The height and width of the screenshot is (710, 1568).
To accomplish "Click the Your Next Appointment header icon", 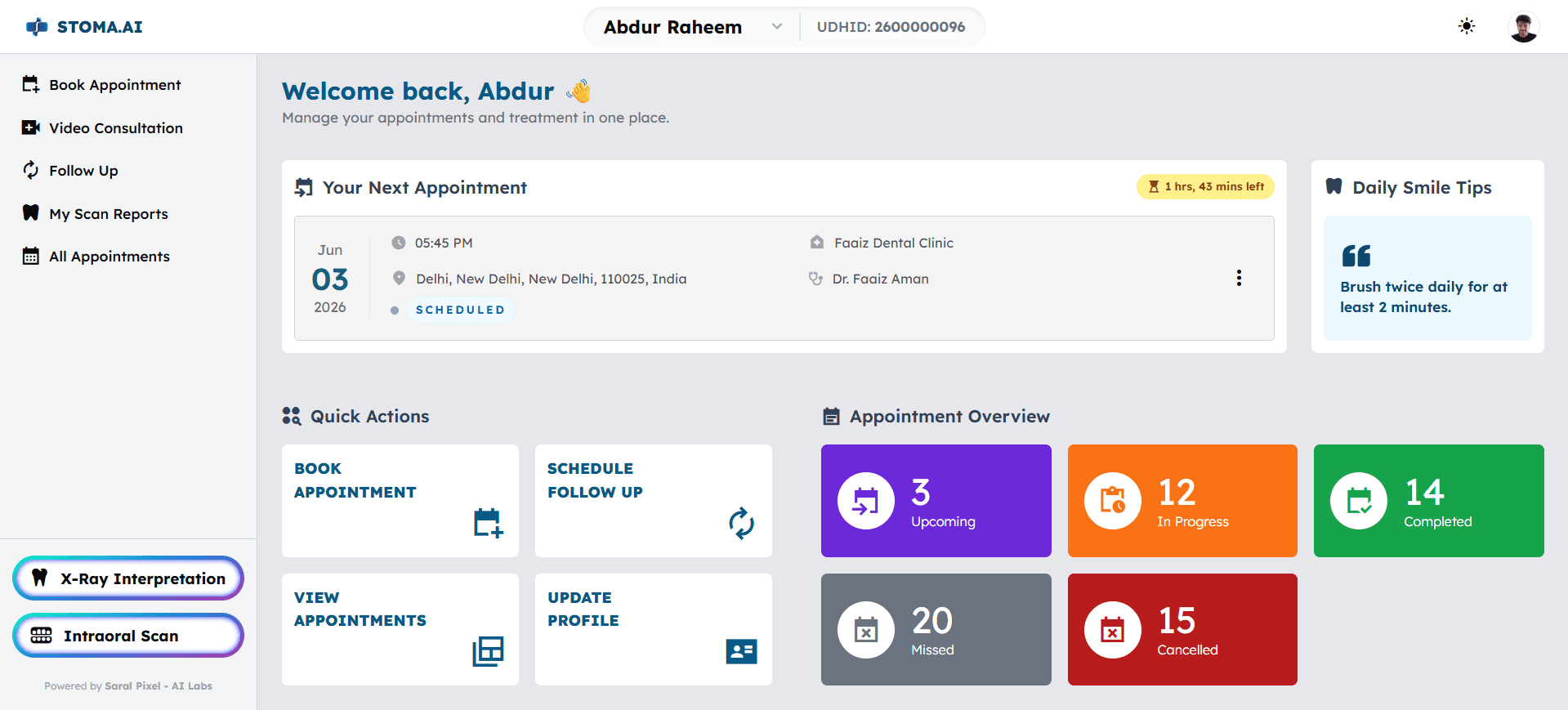I will (x=304, y=187).
